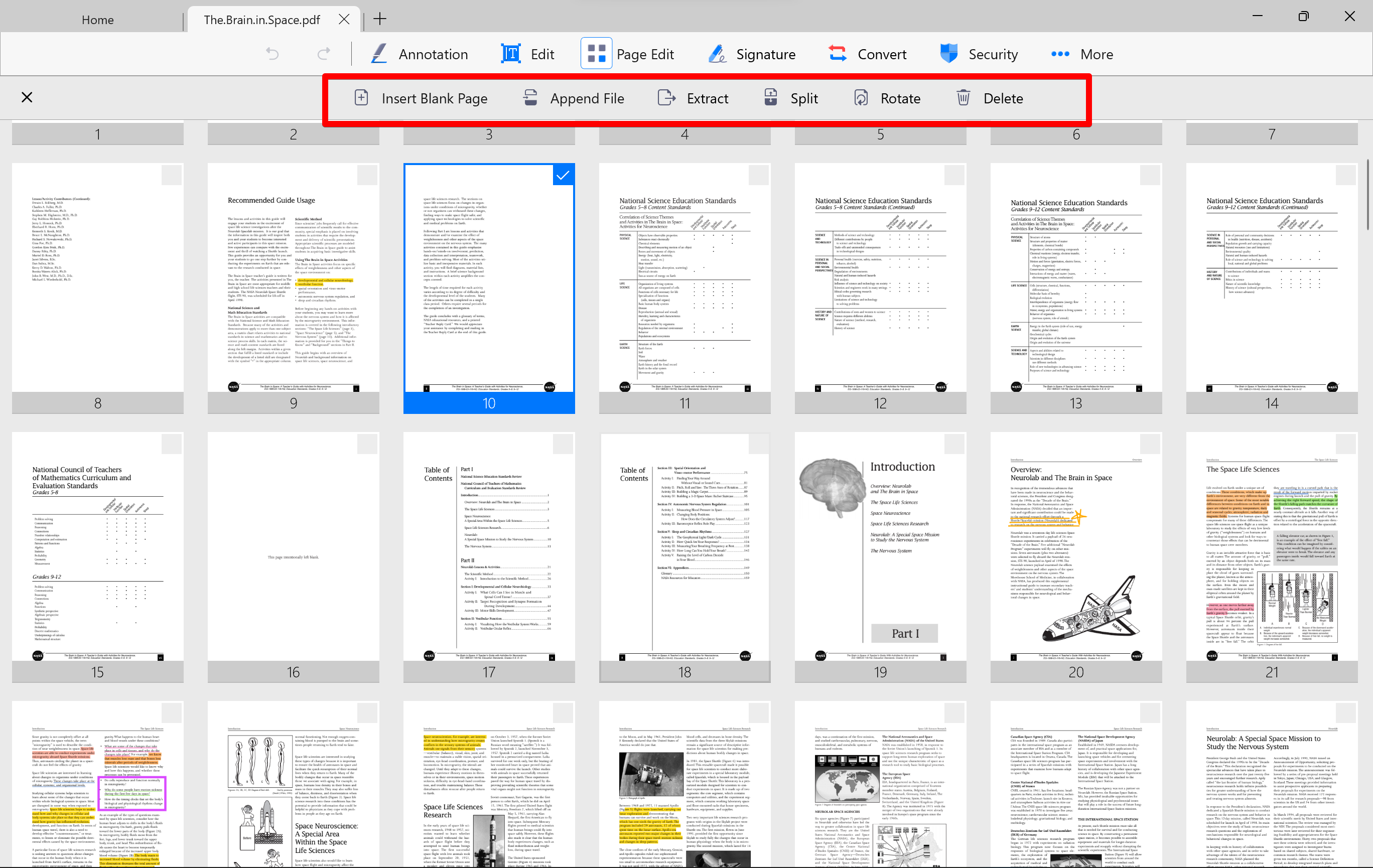
Task: Click the Split document button
Action: pyautogui.click(x=791, y=98)
